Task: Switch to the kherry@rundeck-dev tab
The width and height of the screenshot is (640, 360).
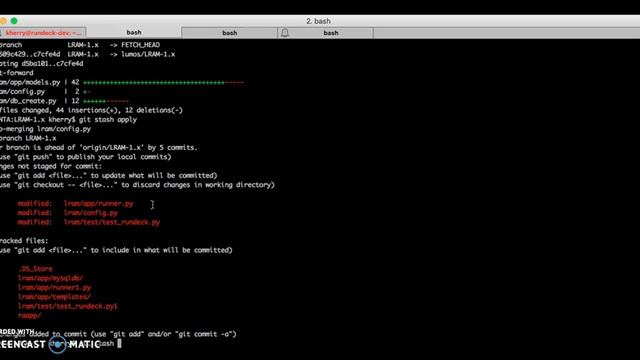Action: coord(43,33)
